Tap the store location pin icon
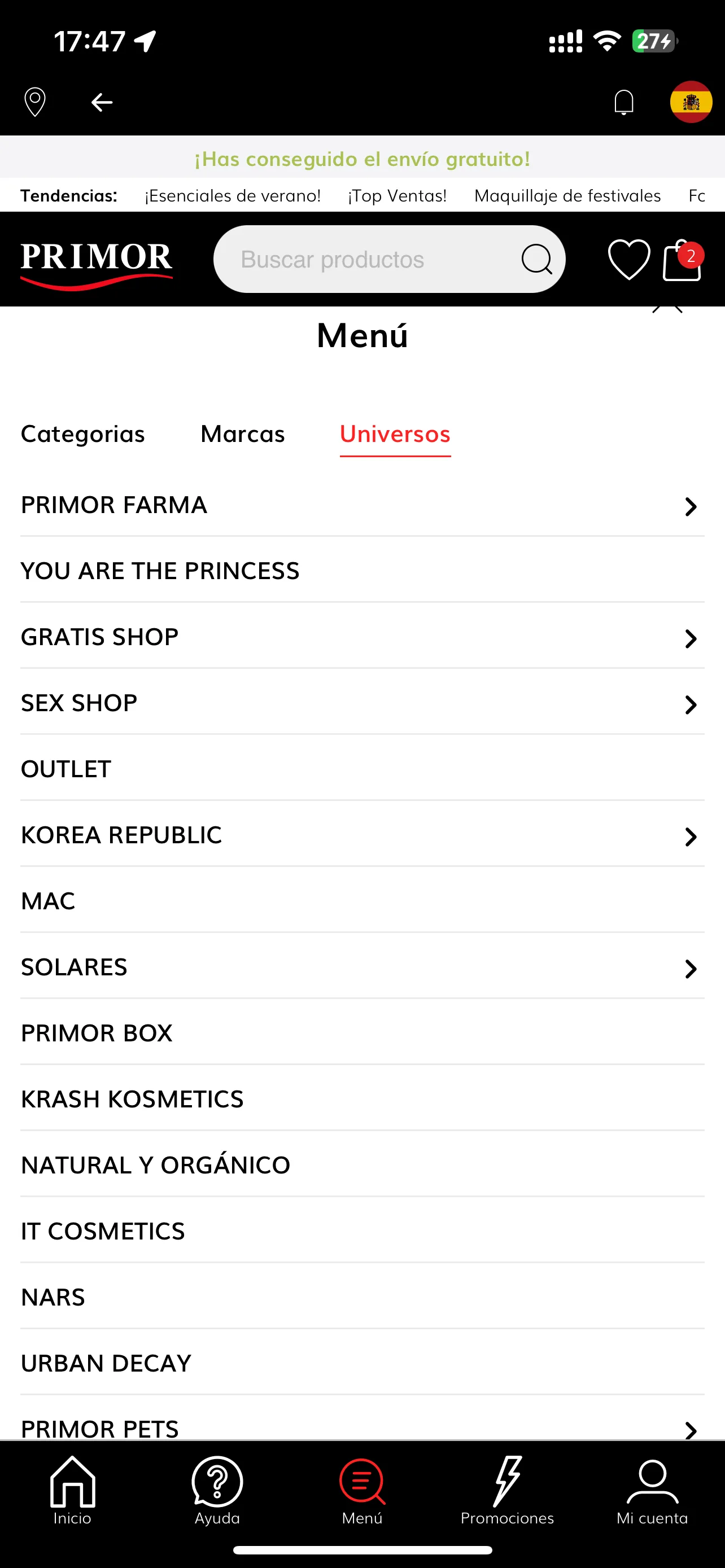 coord(34,102)
